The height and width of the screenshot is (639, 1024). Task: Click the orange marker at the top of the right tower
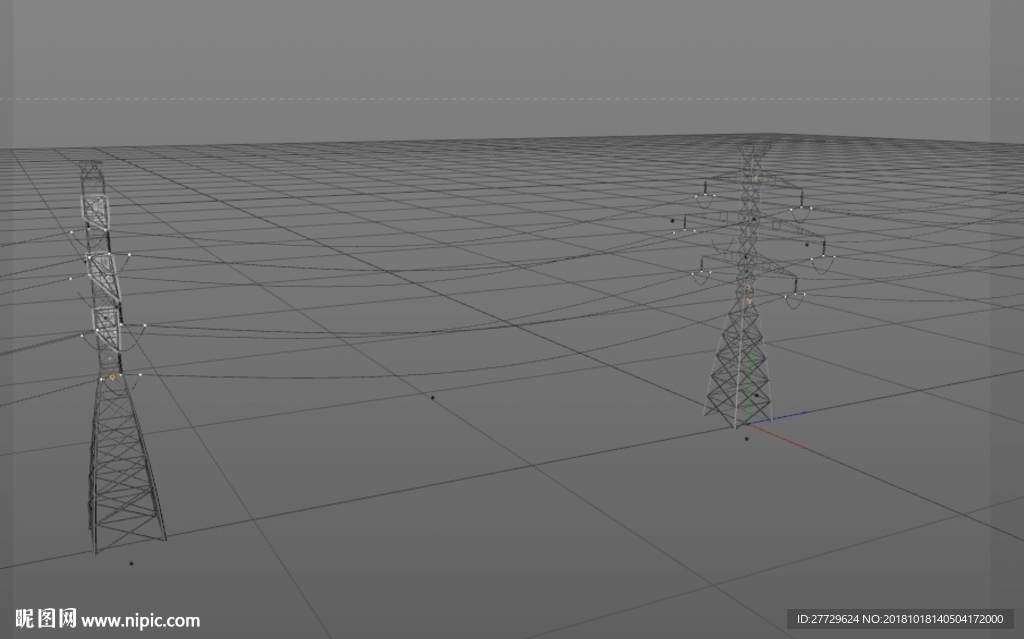click(756, 177)
